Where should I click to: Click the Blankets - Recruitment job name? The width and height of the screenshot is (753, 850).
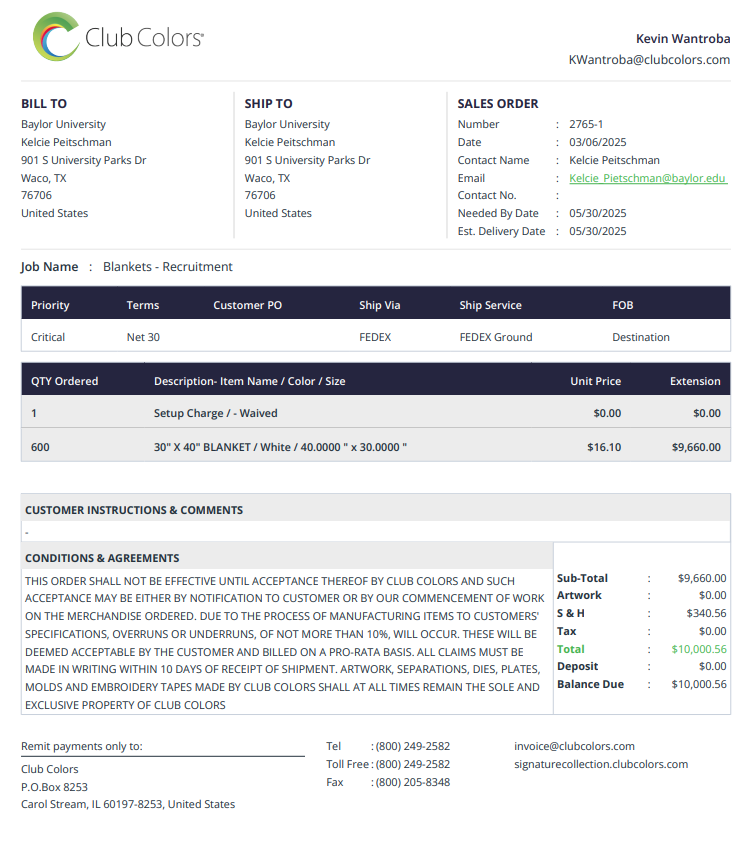point(168,267)
